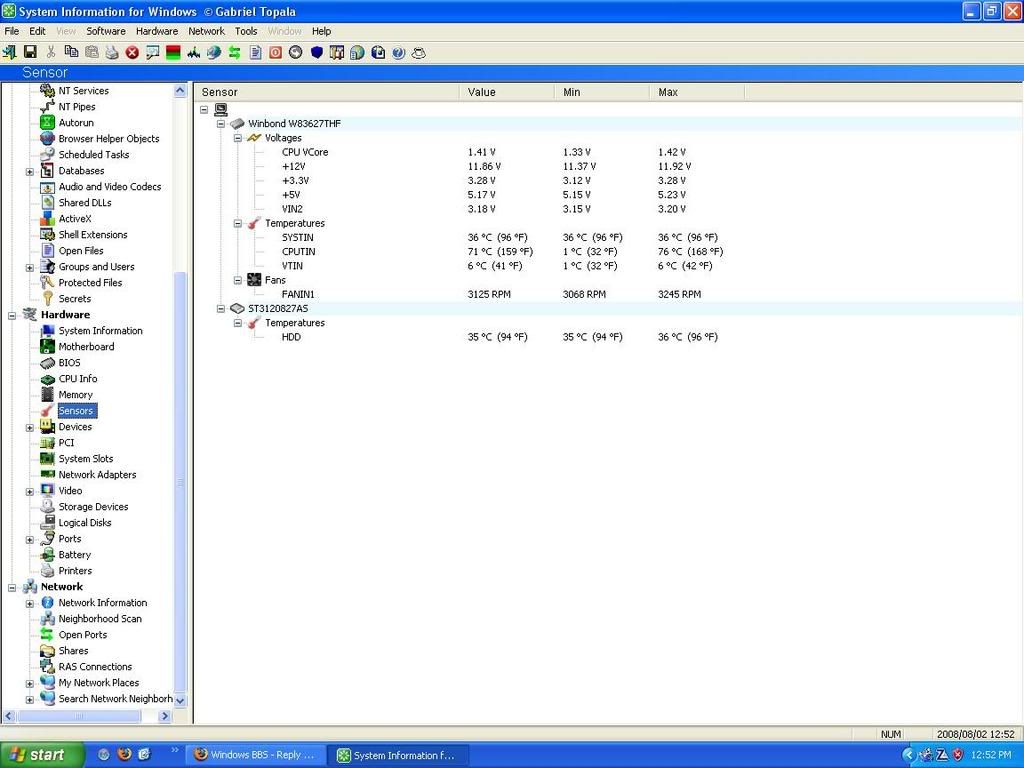Click the blue question mark help icon
Screen dimensions: 1024x768
point(398,53)
